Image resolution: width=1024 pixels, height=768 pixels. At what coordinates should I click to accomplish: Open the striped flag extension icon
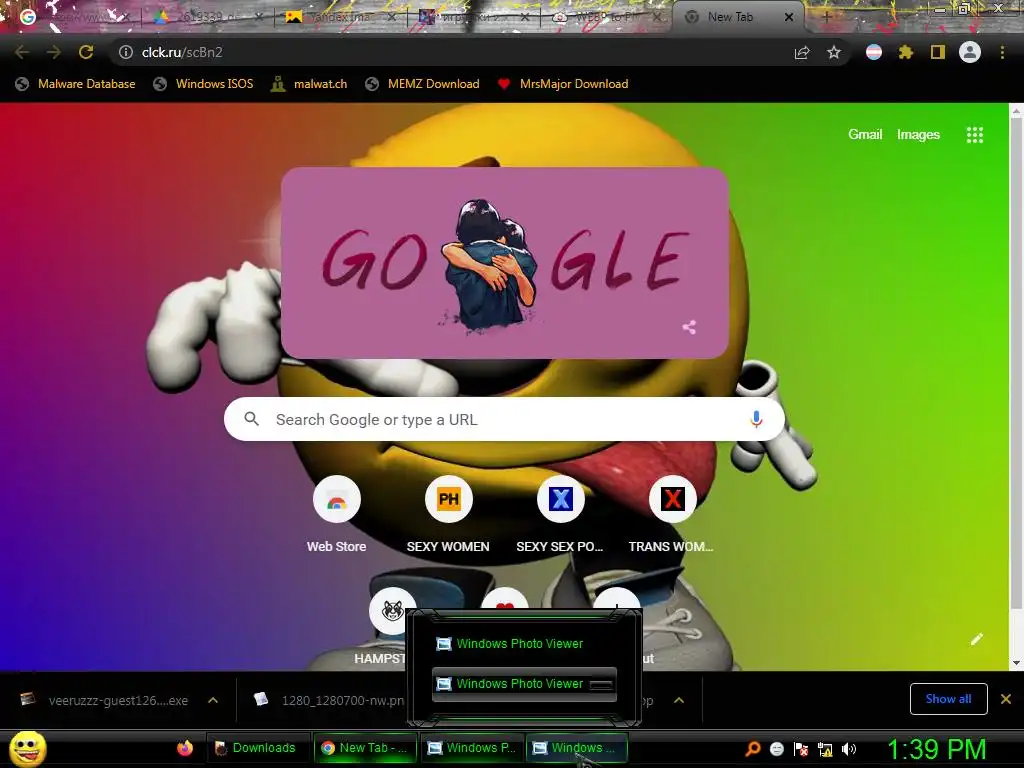pos(874,52)
